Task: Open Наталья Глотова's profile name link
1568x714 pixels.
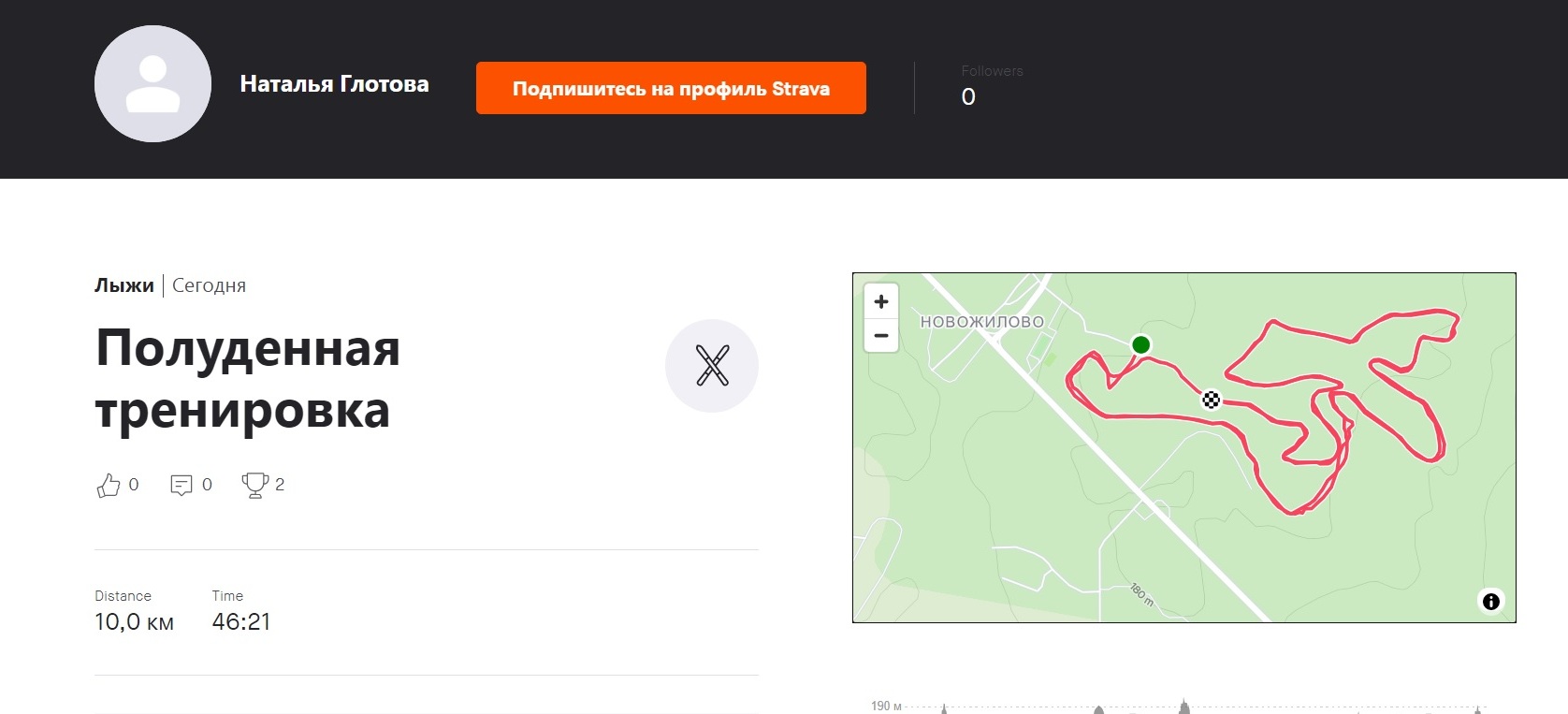Action: click(x=334, y=84)
